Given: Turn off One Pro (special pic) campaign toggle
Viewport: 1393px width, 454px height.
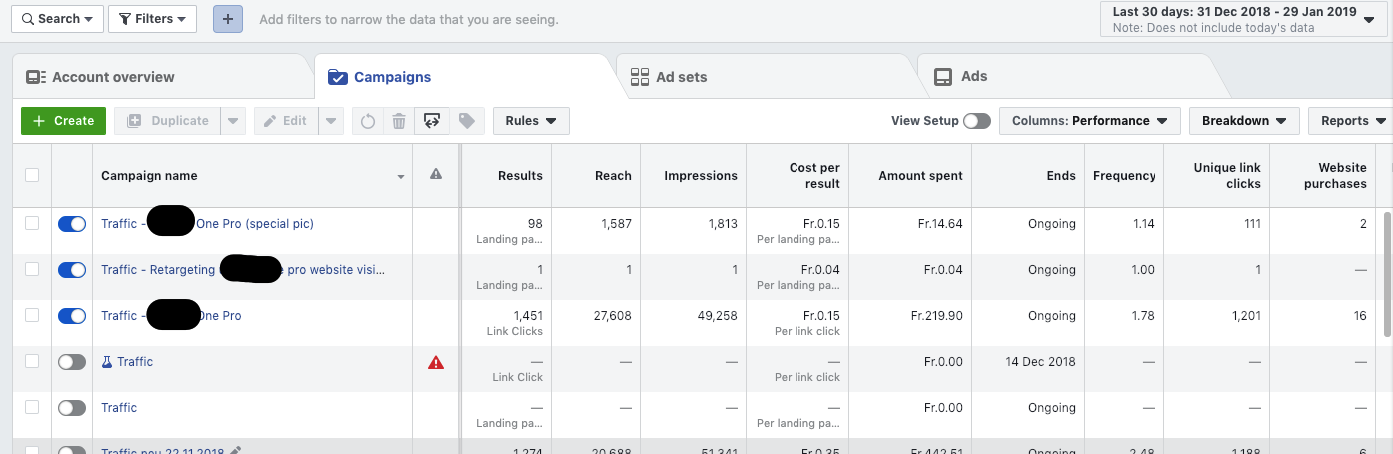Looking at the screenshot, I should tap(72, 224).
